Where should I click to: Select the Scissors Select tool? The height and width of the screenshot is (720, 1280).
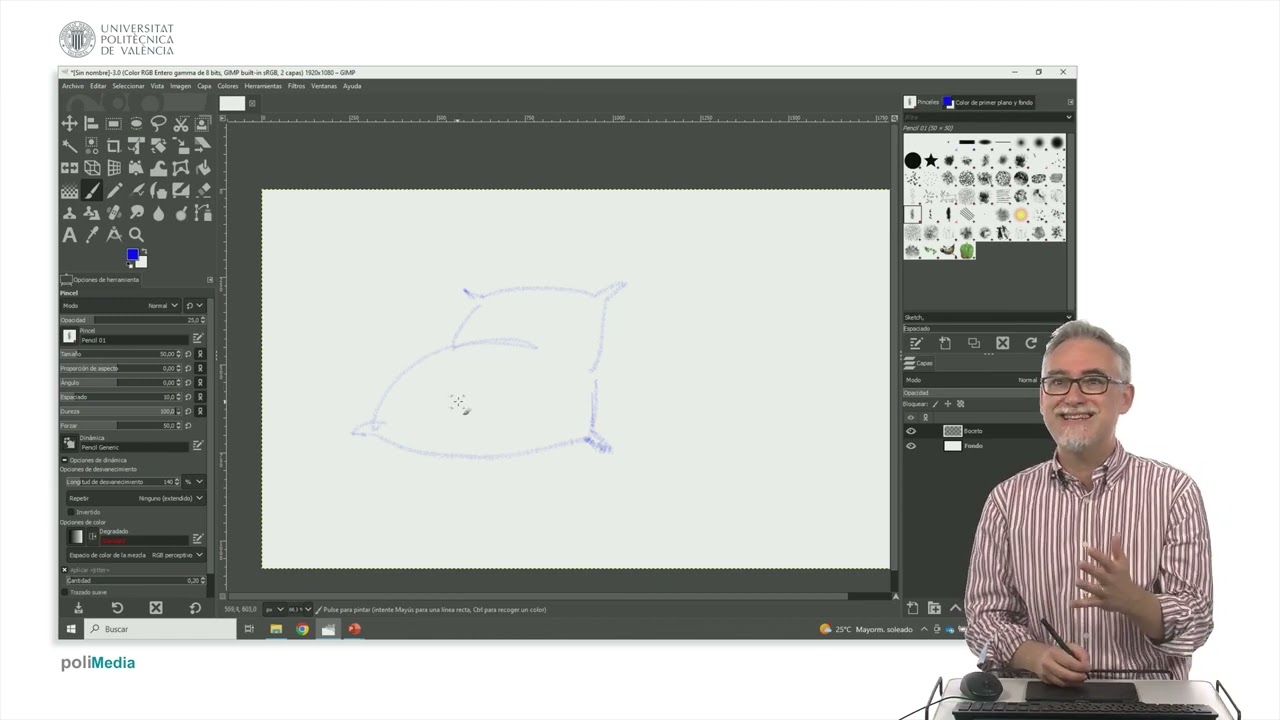point(181,124)
